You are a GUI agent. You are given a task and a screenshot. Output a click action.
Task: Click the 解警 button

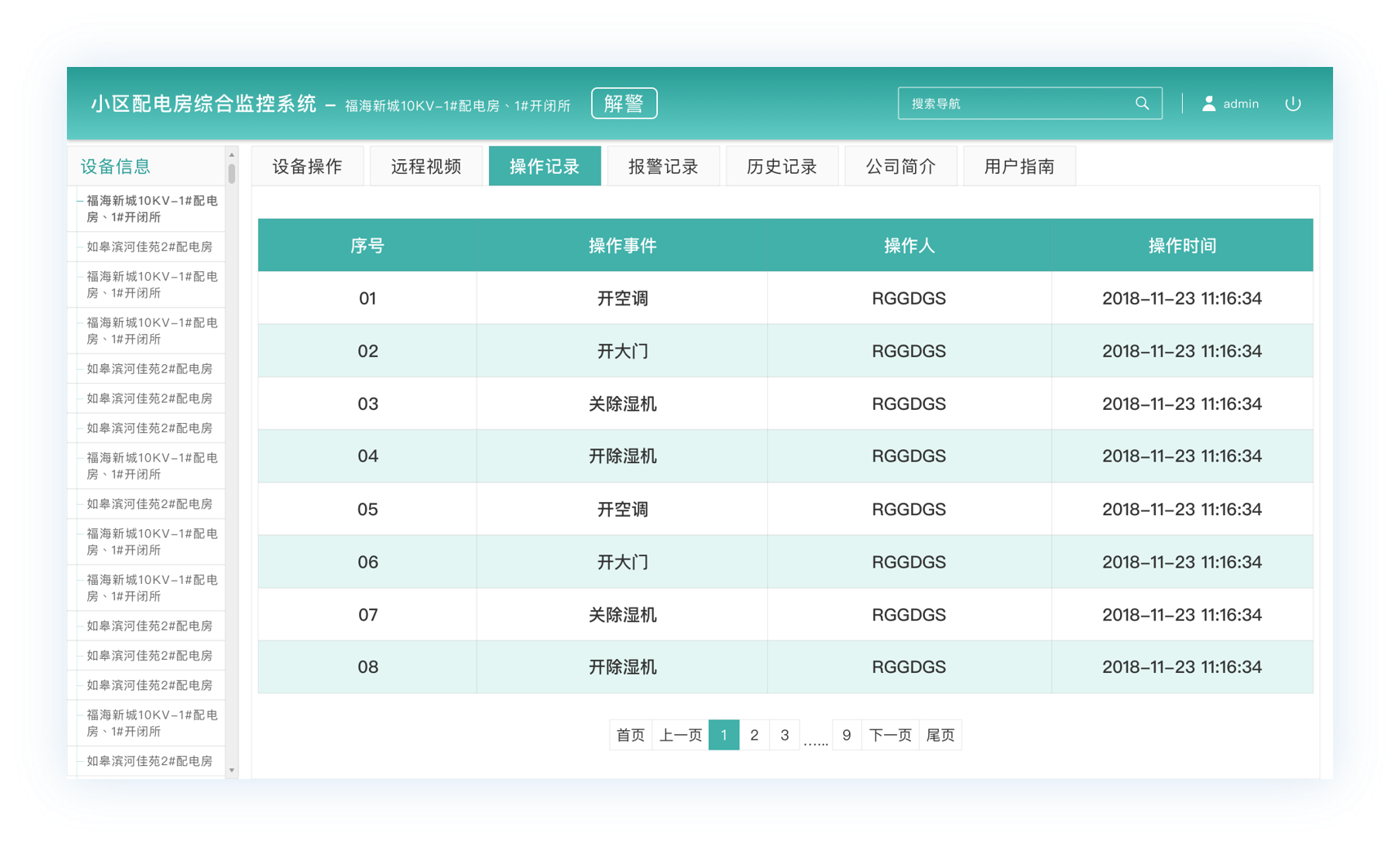point(624,104)
